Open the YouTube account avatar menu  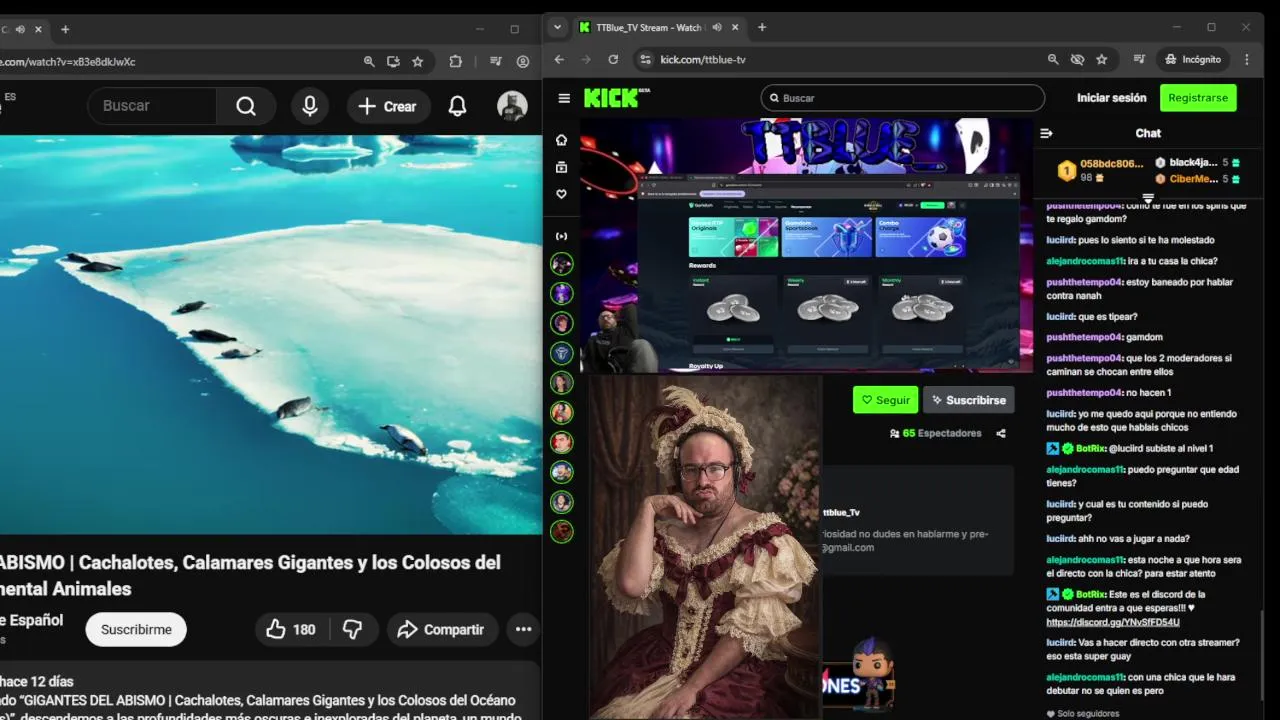[512, 106]
